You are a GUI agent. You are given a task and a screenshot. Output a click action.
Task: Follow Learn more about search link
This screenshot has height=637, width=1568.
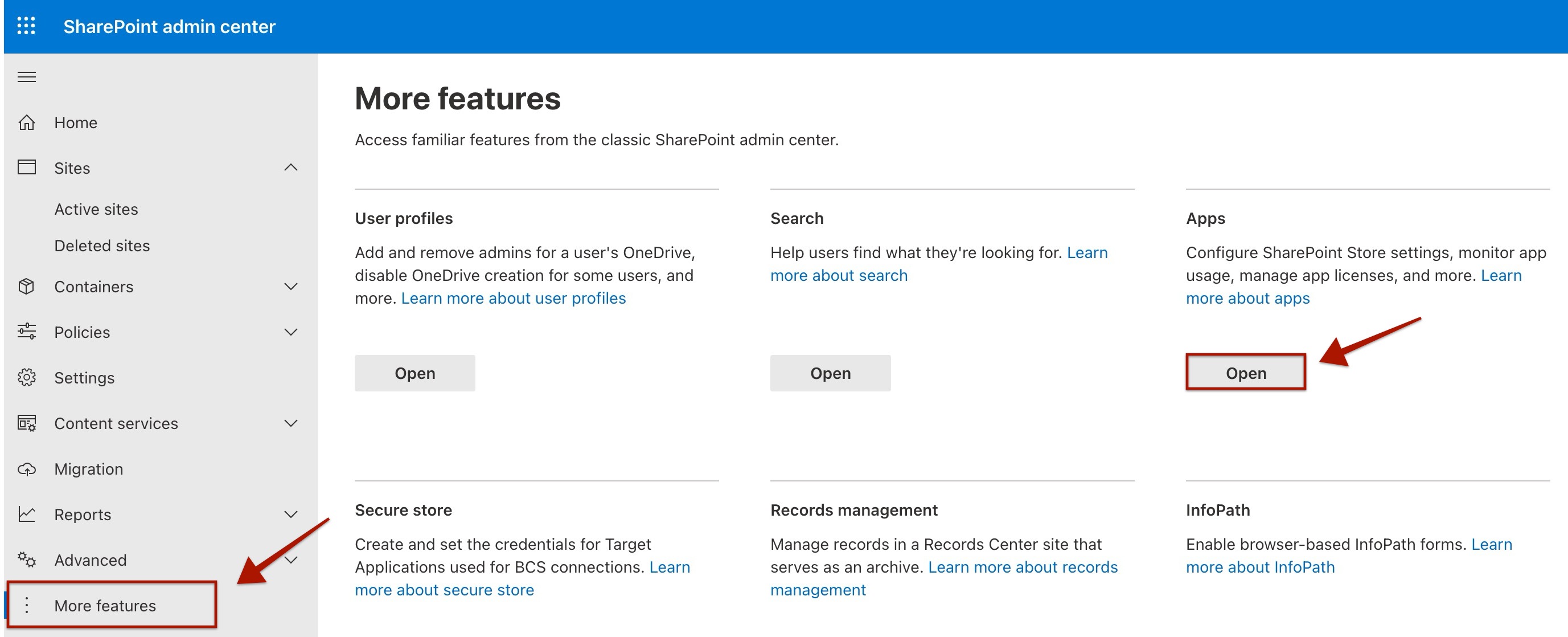(838, 275)
